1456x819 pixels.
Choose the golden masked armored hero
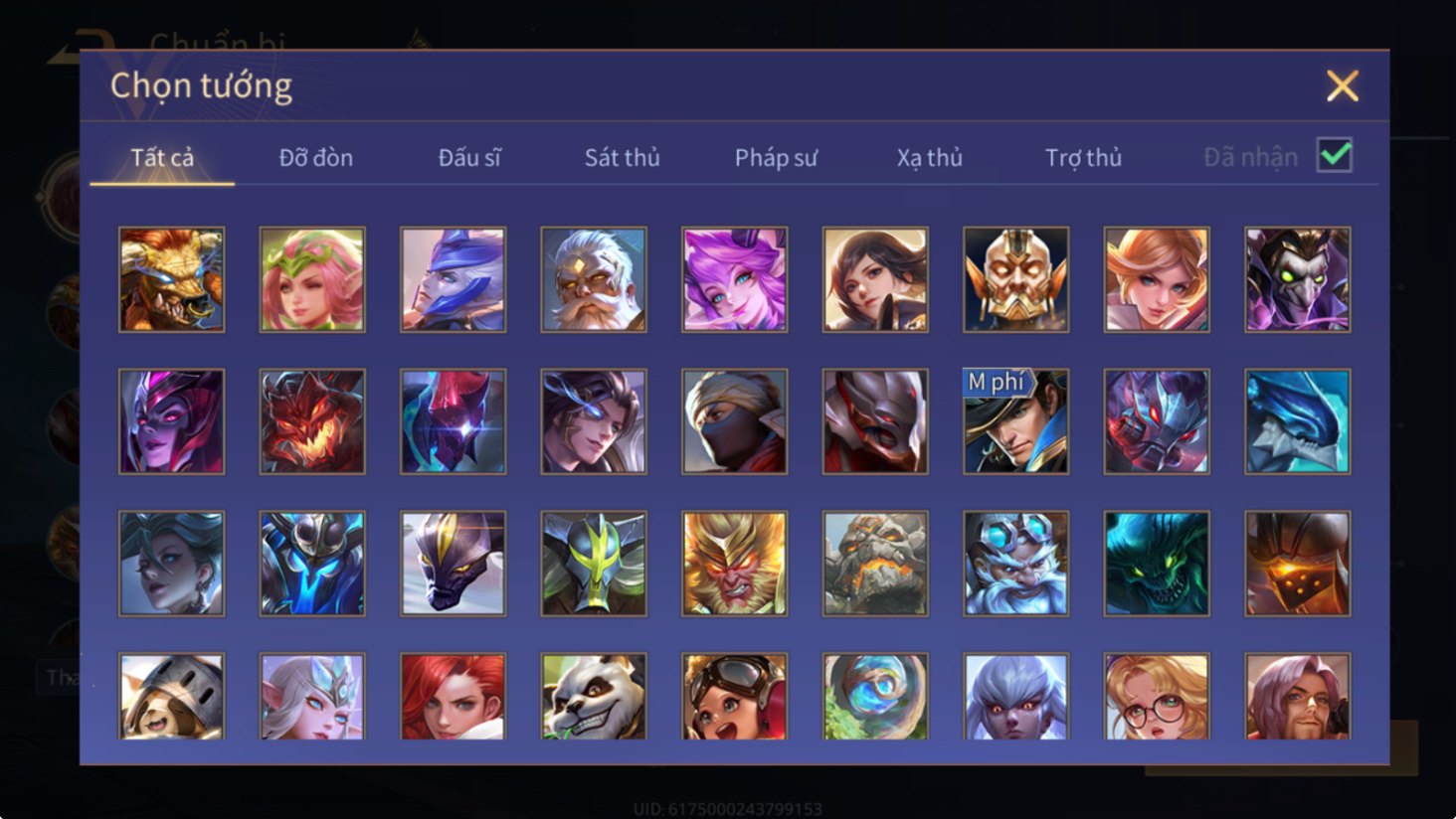click(x=1016, y=279)
